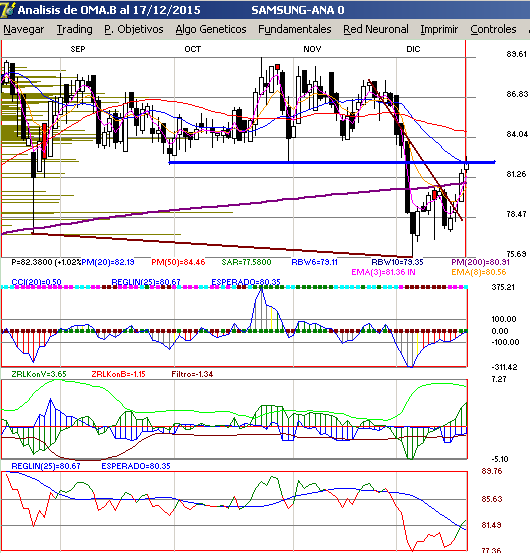Click the RBW10=79.35 label
This screenshot has width=530, height=553.
pyautogui.click(x=397, y=262)
